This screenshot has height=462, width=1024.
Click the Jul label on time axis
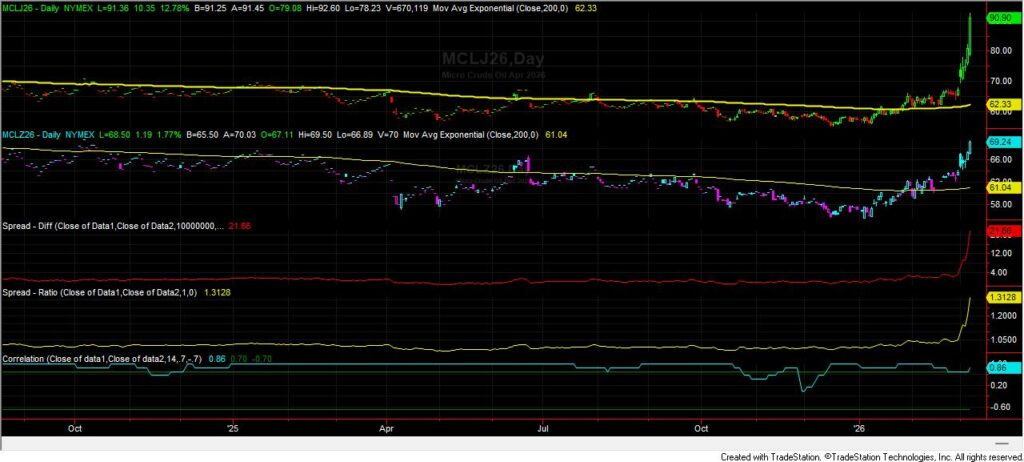click(541, 424)
